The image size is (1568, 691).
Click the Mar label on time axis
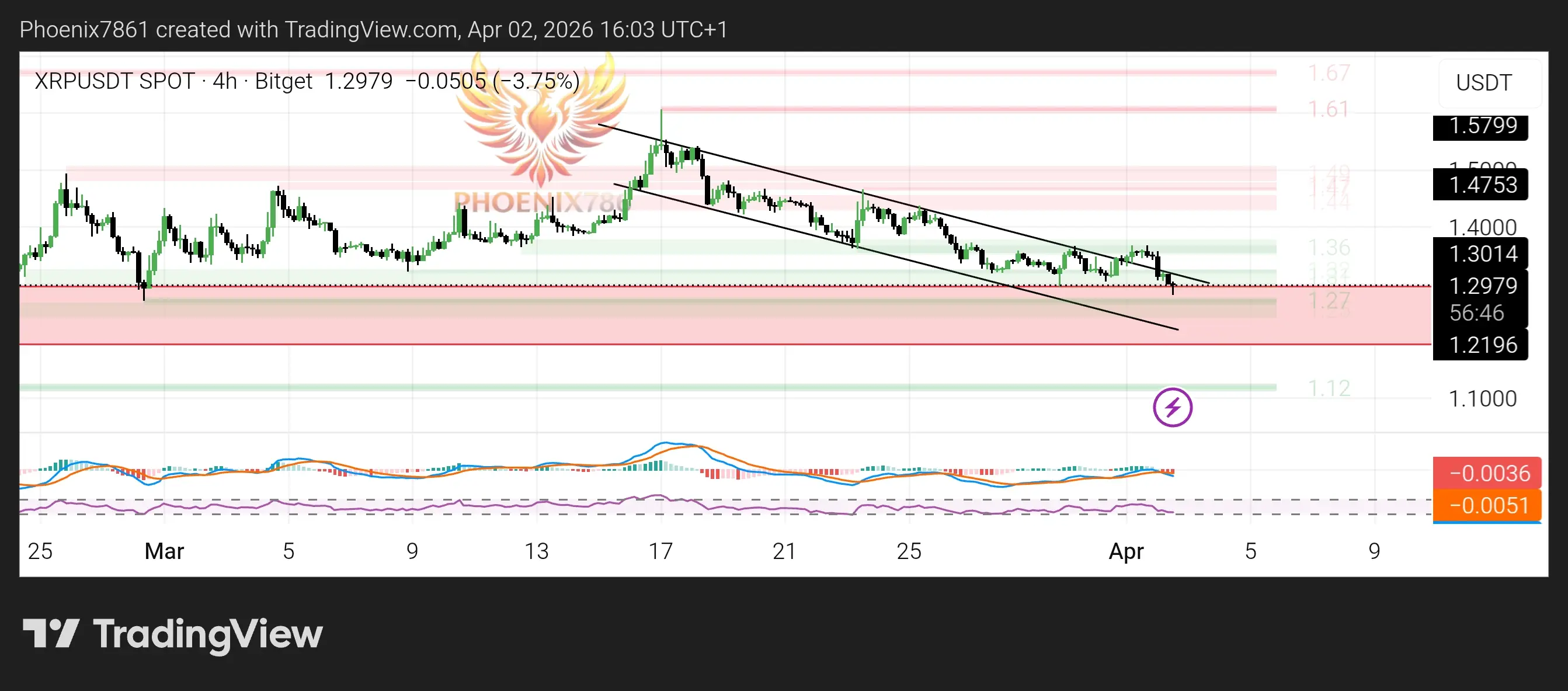pyautogui.click(x=164, y=551)
